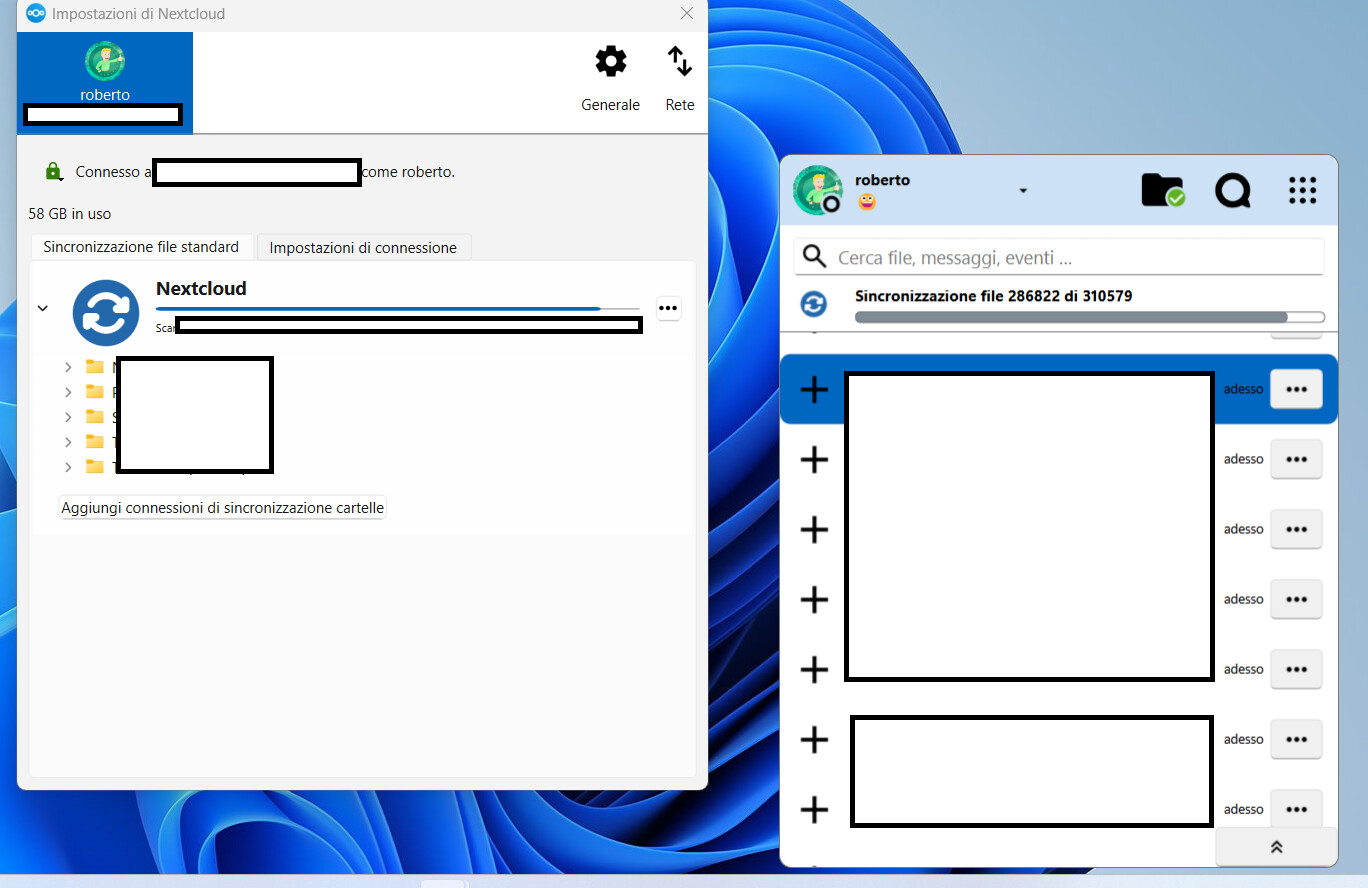Open more options for highlighted activity
1368x888 pixels.
pos(1296,389)
